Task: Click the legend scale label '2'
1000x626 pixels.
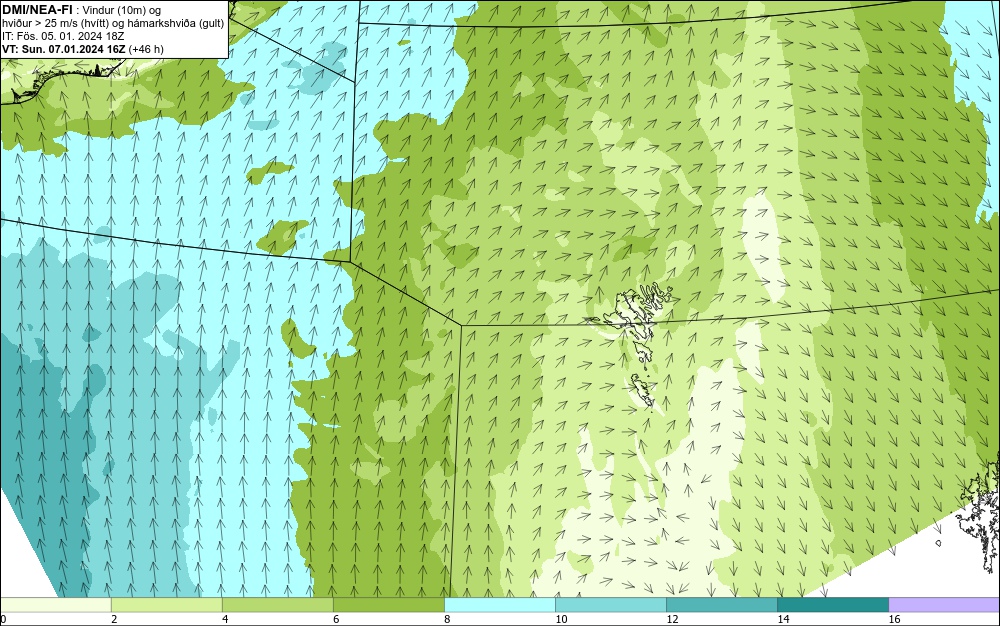Action: click(x=114, y=619)
